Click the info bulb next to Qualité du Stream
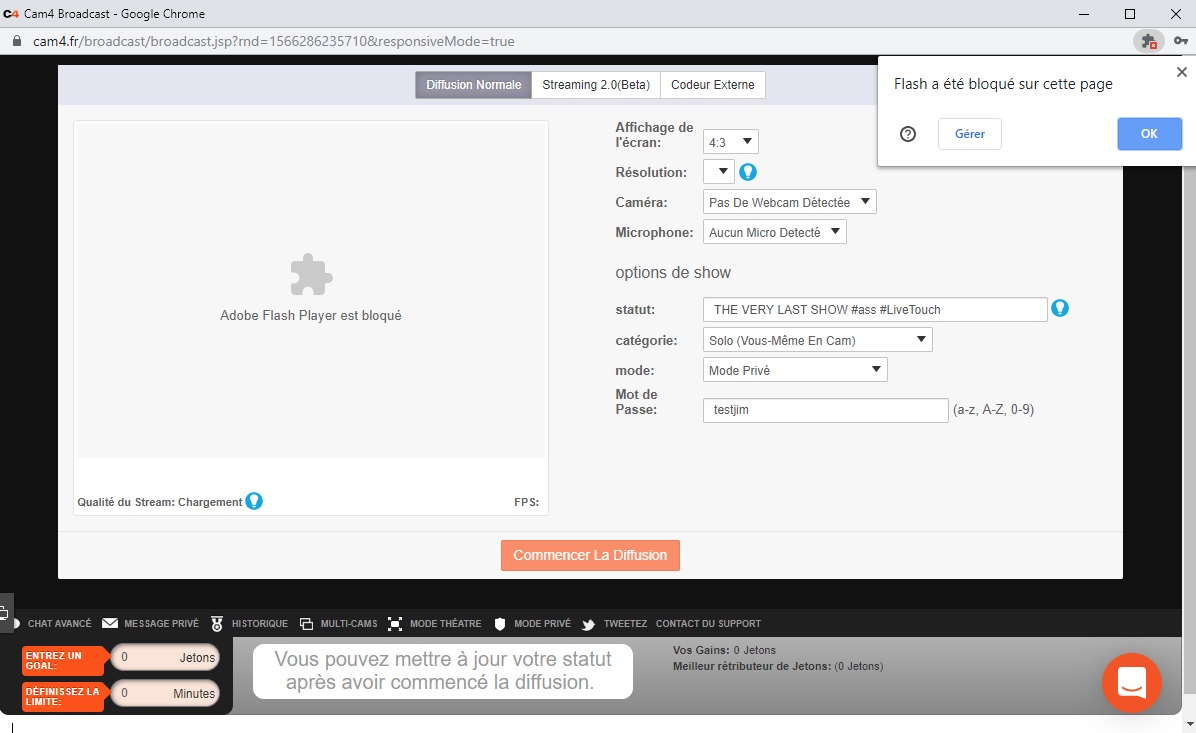The width and height of the screenshot is (1196, 733). pyautogui.click(x=254, y=501)
